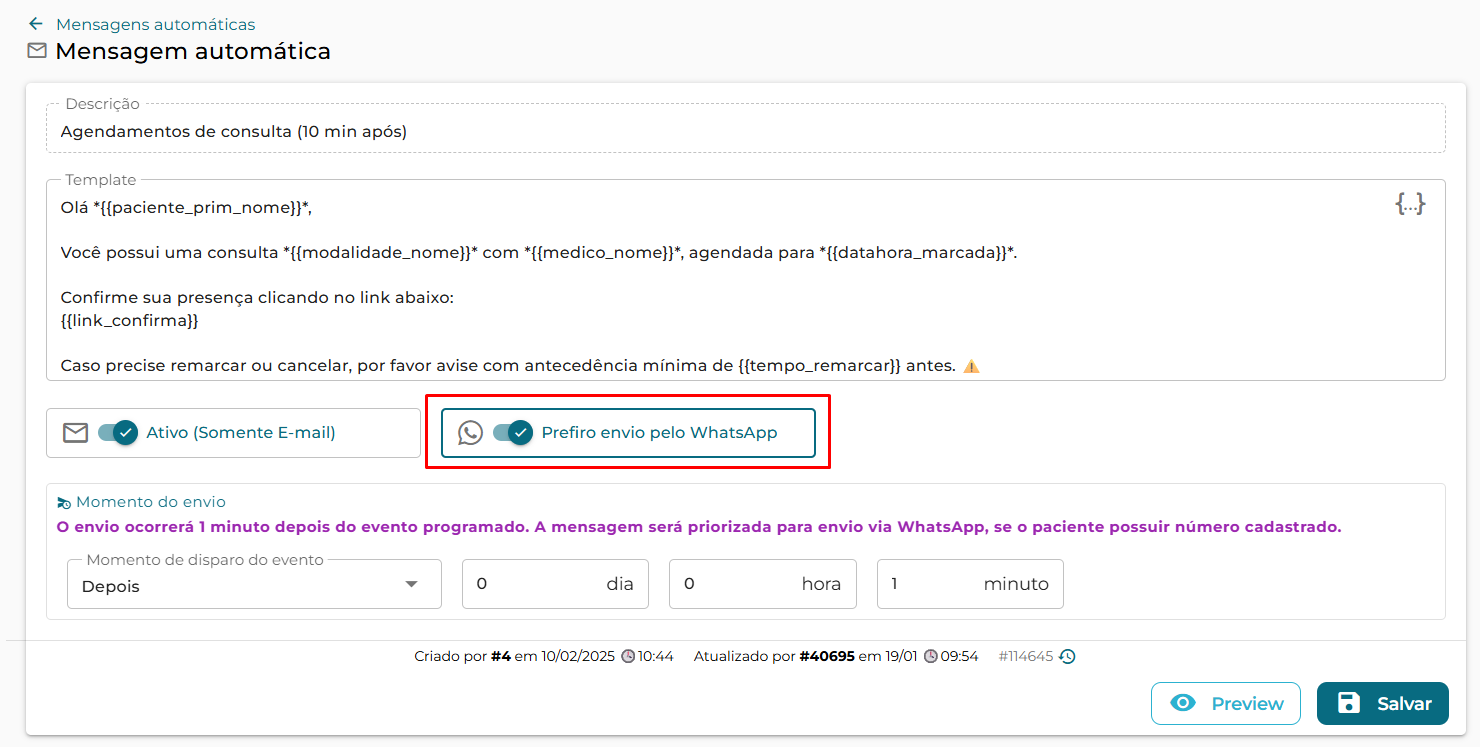Open the curly-braces variable inserter icon

pyautogui.click(x=1410, y=204)
